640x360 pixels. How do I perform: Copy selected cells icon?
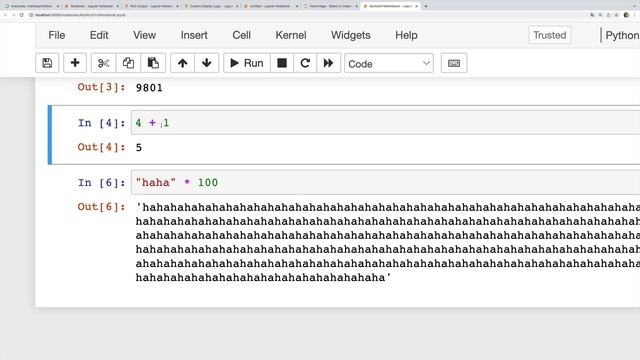coord(128,63)
